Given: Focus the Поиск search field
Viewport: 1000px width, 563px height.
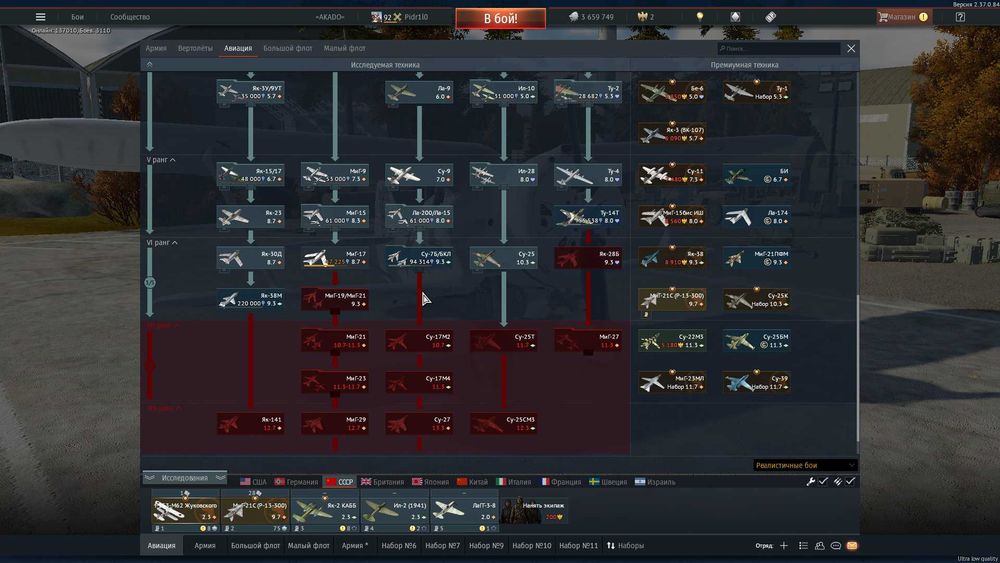Looking at the screenshot, I should click(779, 48).
